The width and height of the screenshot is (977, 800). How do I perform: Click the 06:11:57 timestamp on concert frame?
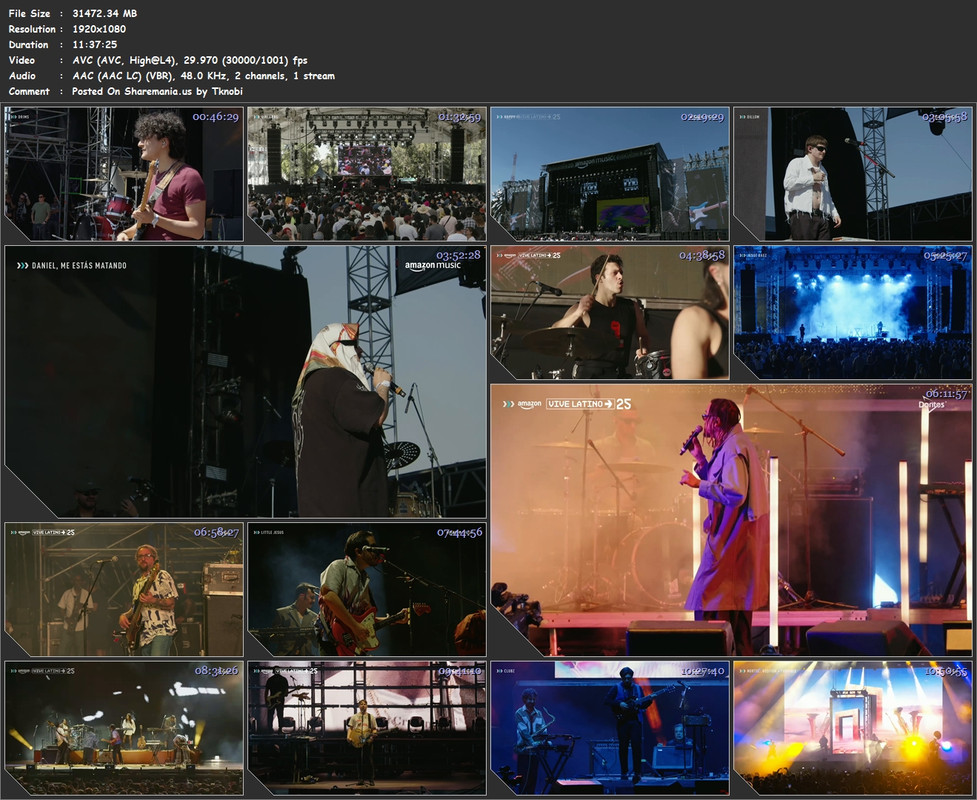(x=946, y=394)
